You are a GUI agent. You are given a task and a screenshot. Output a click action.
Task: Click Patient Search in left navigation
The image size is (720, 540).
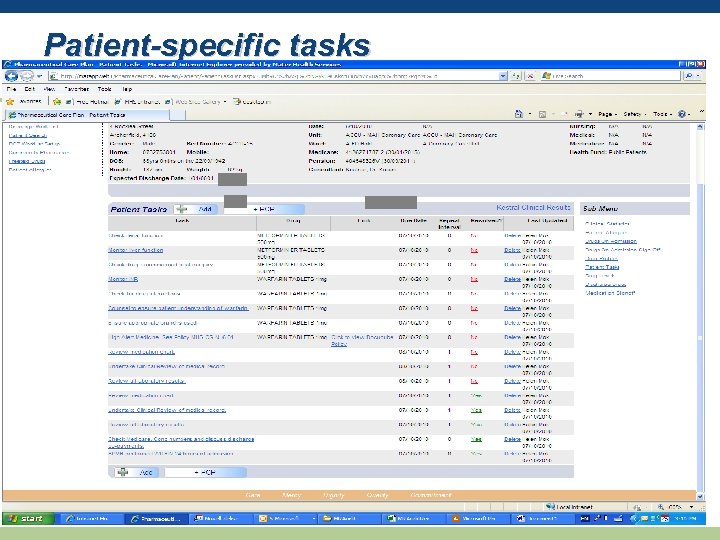28,135
